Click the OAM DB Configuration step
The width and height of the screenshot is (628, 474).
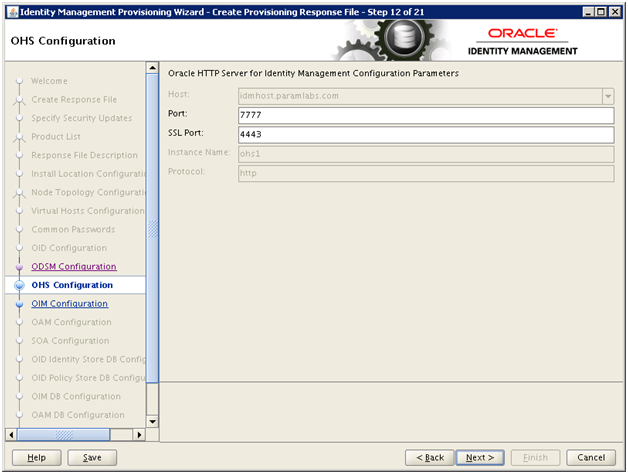[78, 415]
